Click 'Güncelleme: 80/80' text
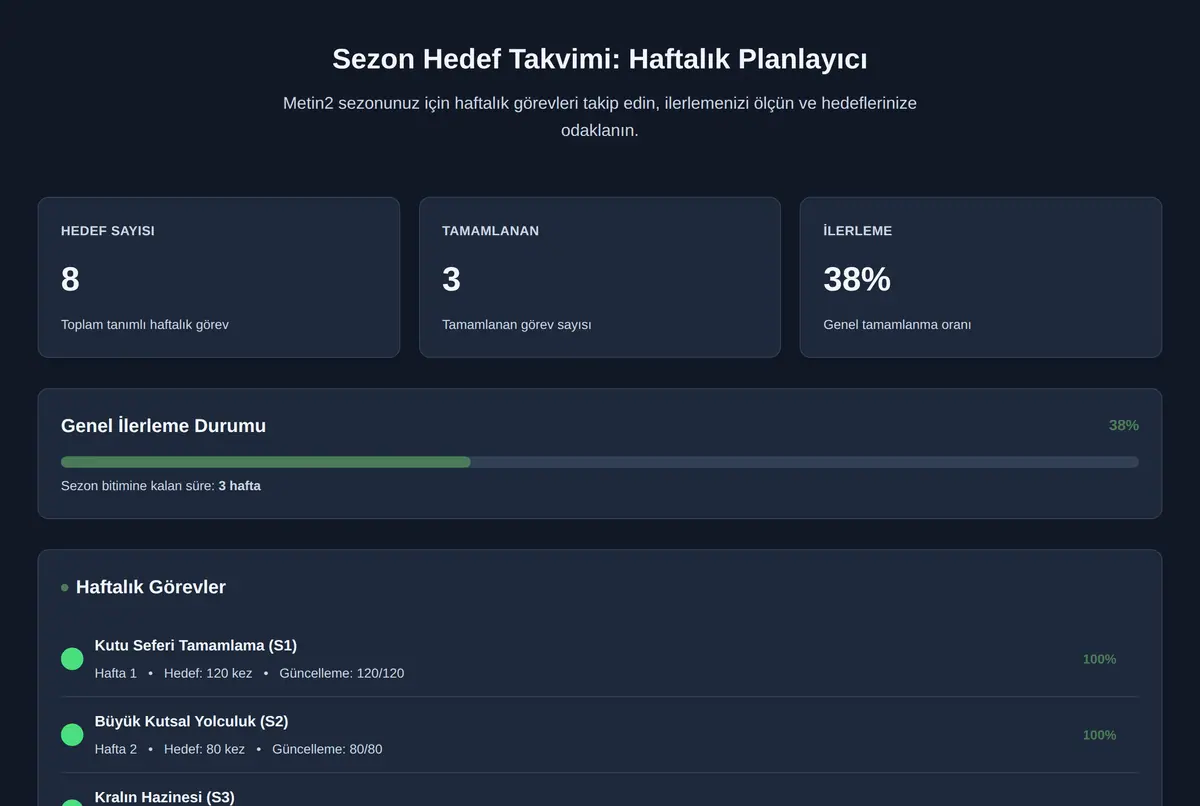This screenshot has height=806, width=1200. (327, 749)
